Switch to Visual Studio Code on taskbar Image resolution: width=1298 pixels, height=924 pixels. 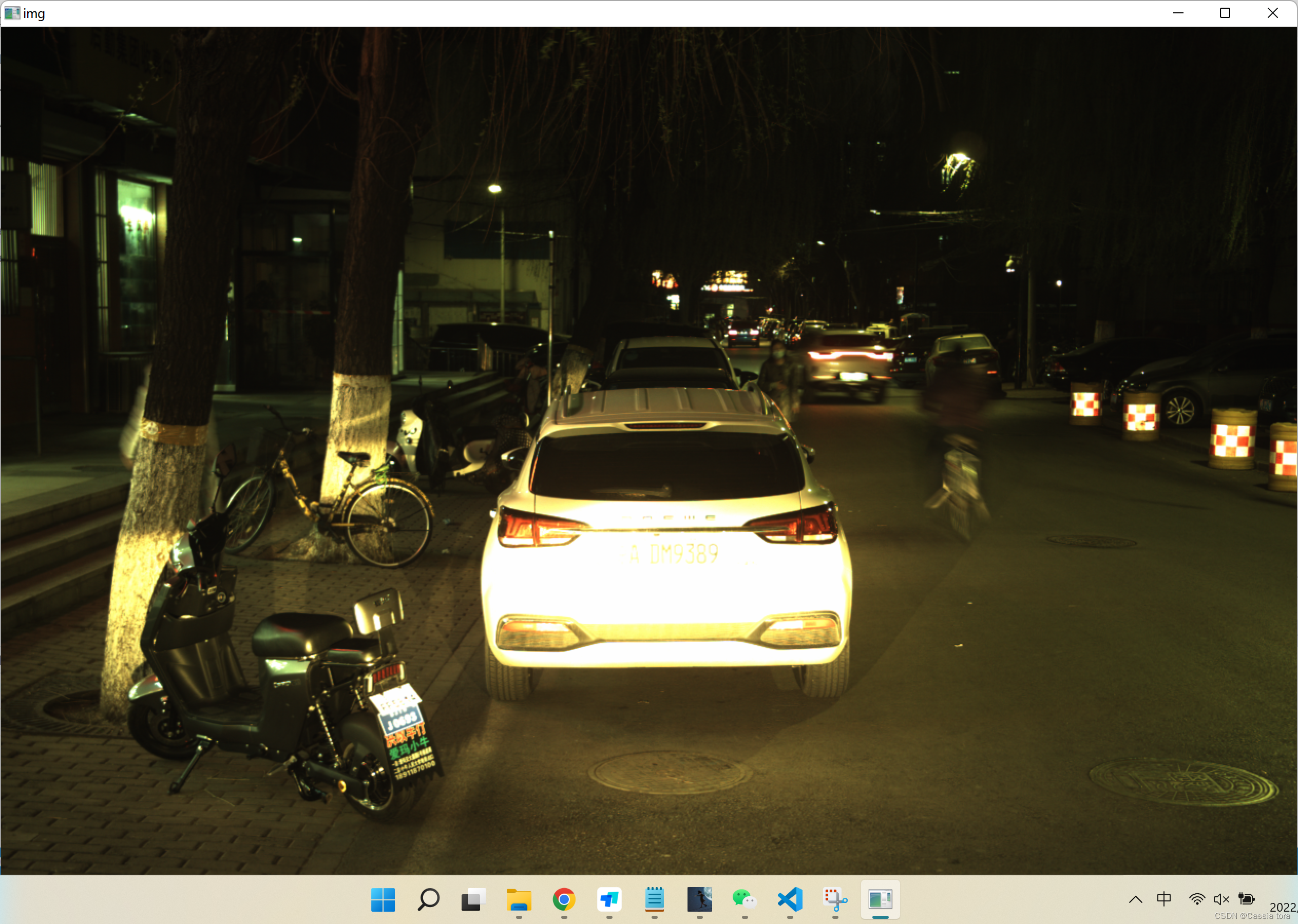[790, 899]
